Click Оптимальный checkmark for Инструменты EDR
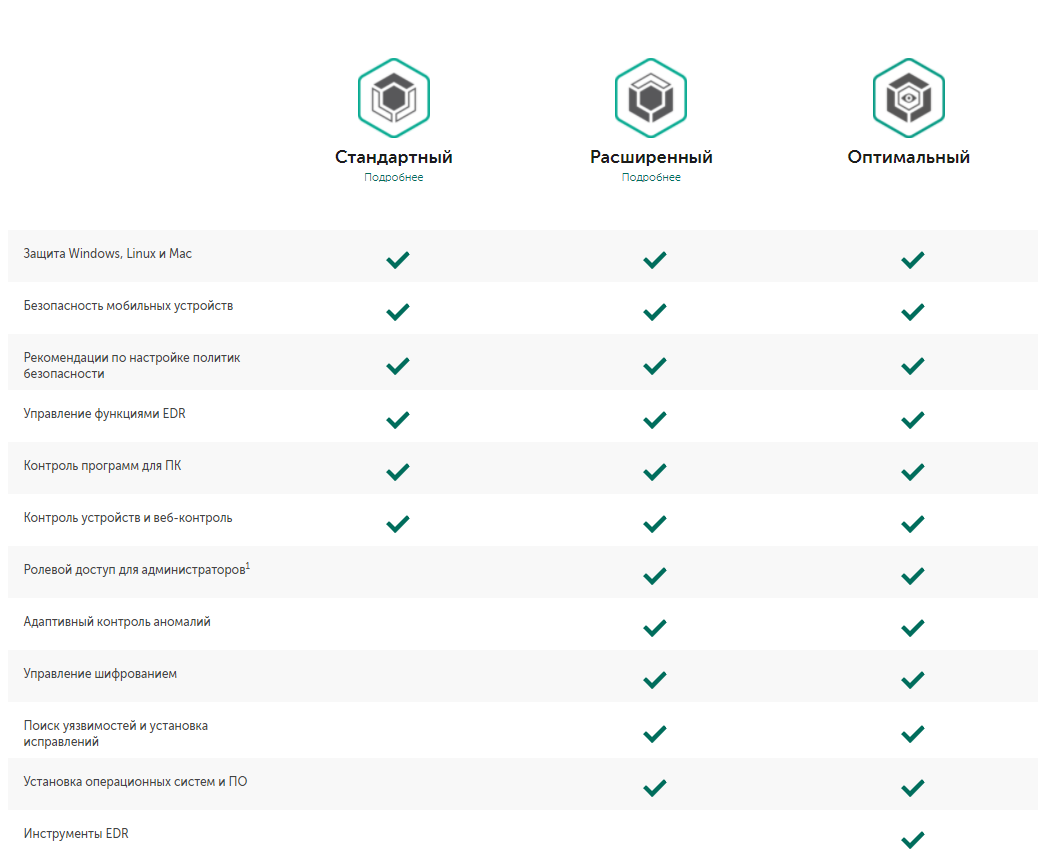 (912, 839)
